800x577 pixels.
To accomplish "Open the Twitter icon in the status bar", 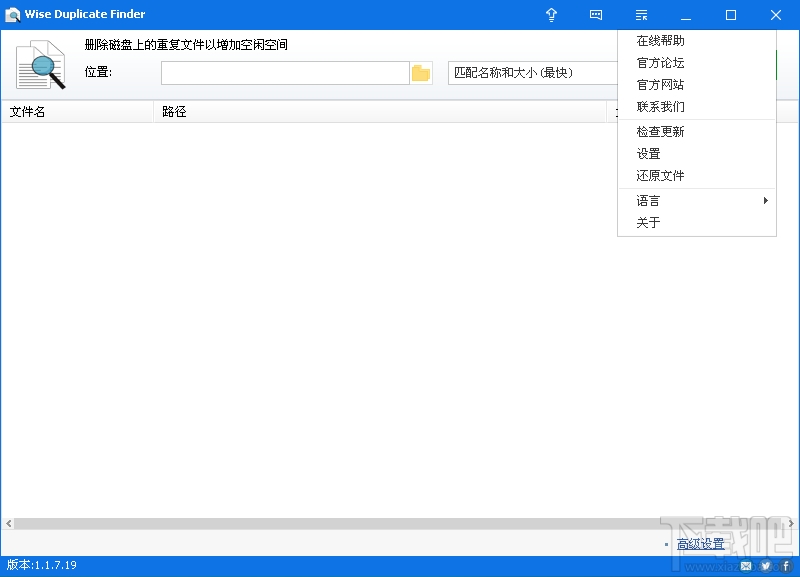I will pyautogui.click(x=765, y=565).
